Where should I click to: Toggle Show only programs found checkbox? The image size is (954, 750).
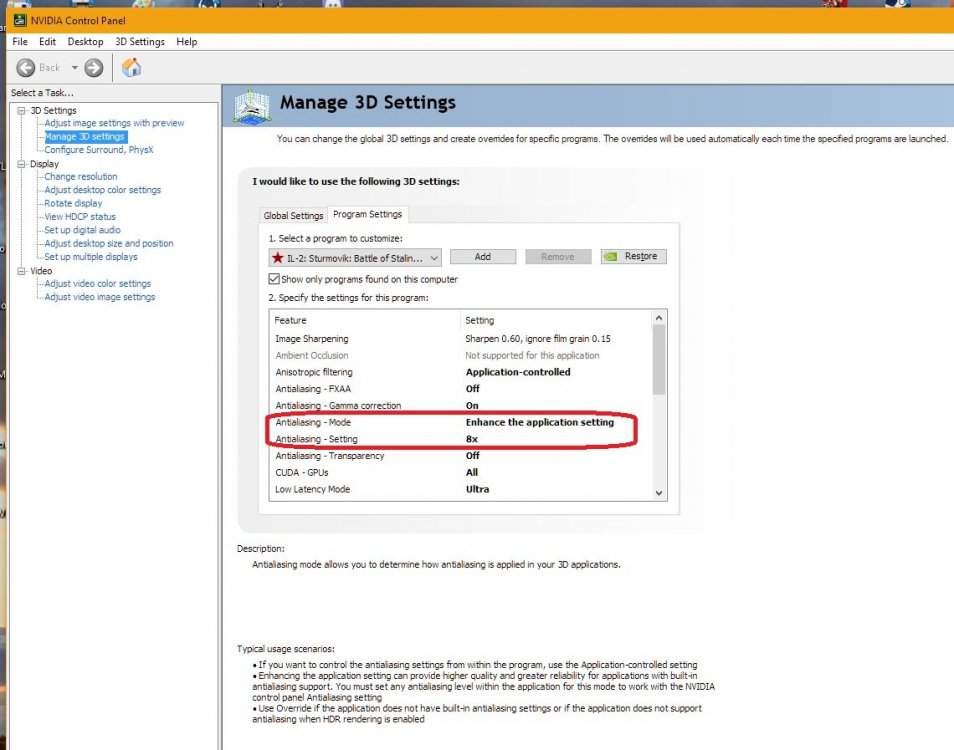pos(274,279)
